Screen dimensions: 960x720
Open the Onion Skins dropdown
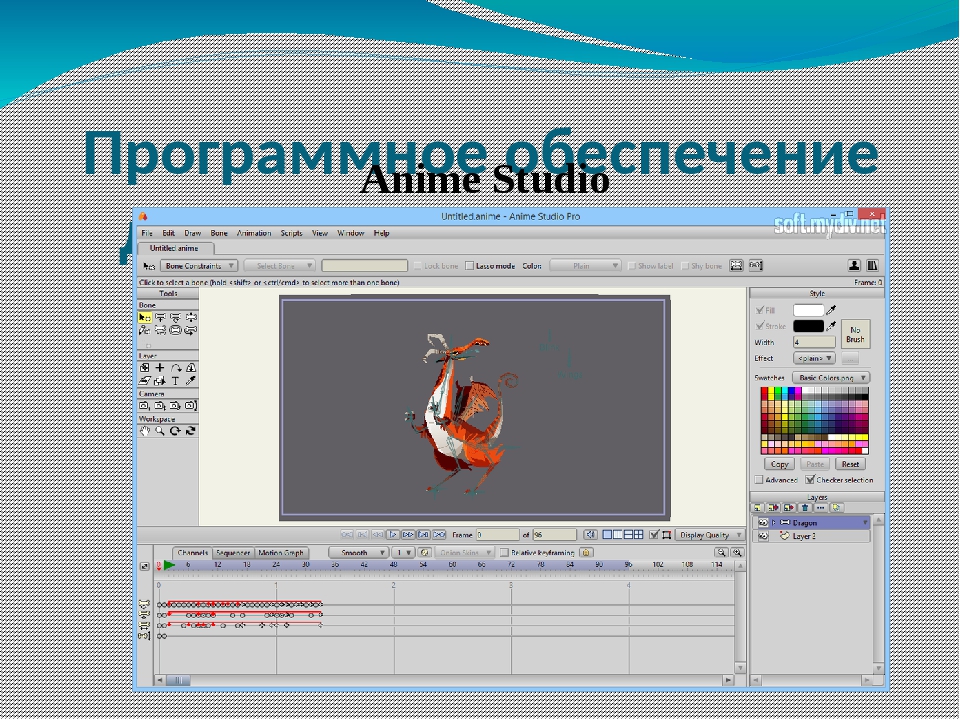(x=464, y=552)
